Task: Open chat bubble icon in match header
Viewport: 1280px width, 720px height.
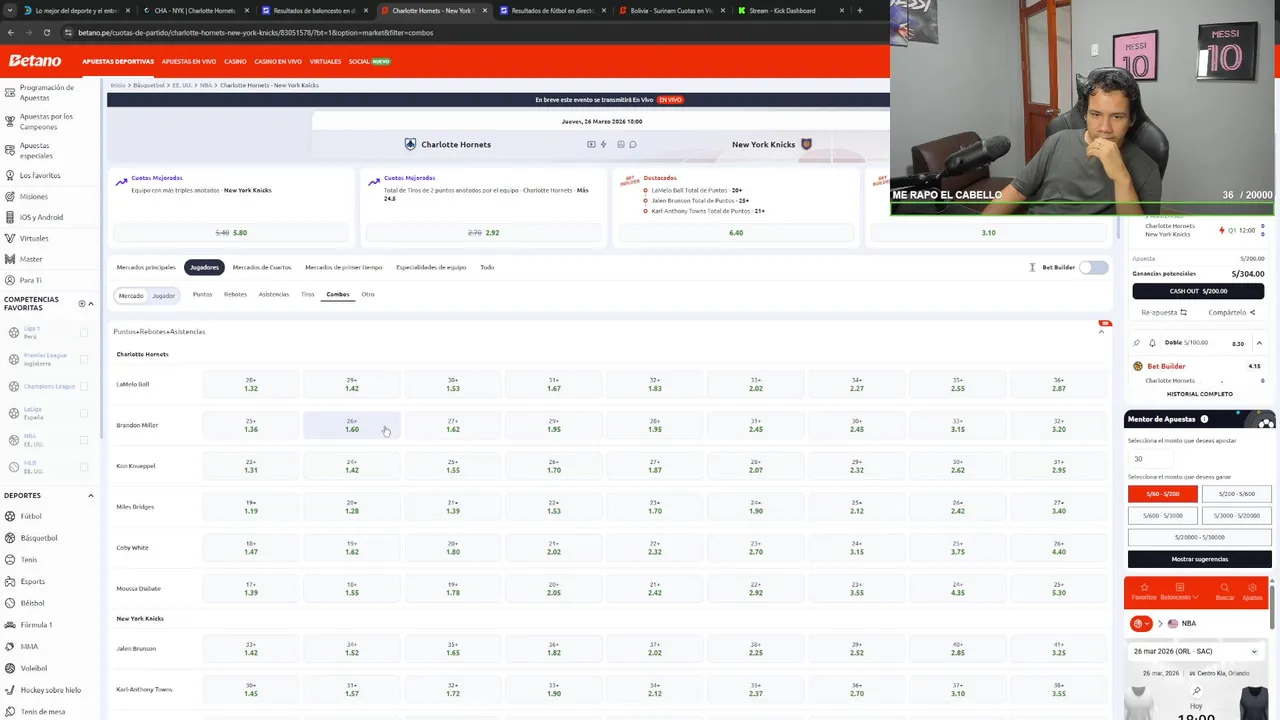Action: tap(633, 144)
